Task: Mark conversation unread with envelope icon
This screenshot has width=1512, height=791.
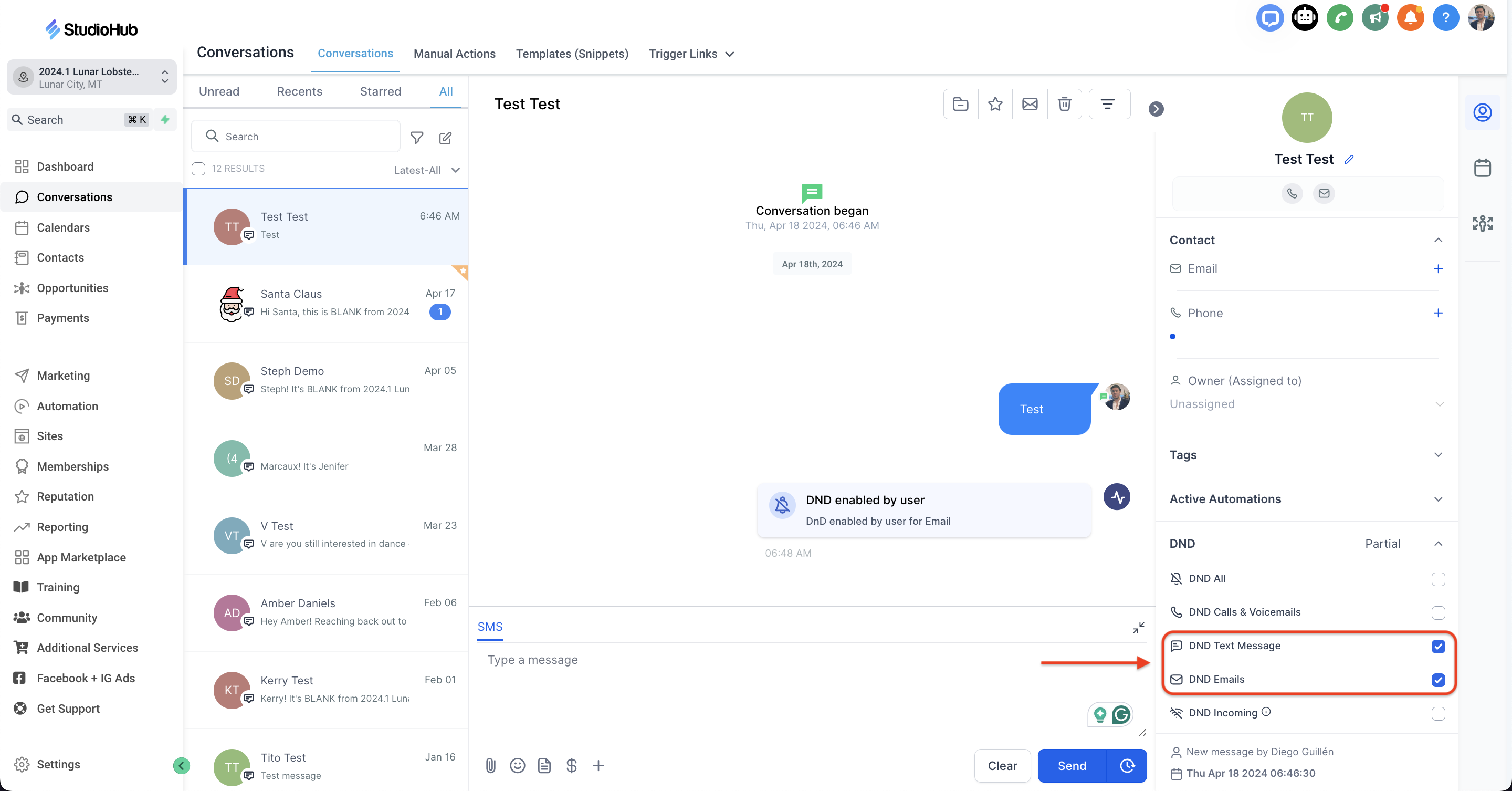Action: point(1030,105)
